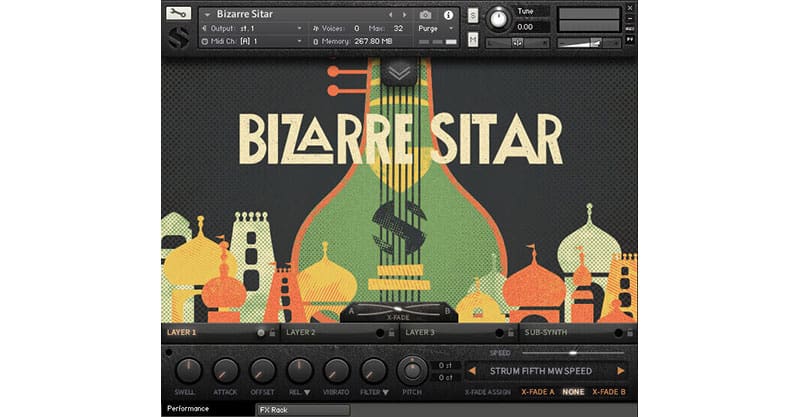Toggle the PV button at header right
Screen dimensions: 800x417
point(630,39)
